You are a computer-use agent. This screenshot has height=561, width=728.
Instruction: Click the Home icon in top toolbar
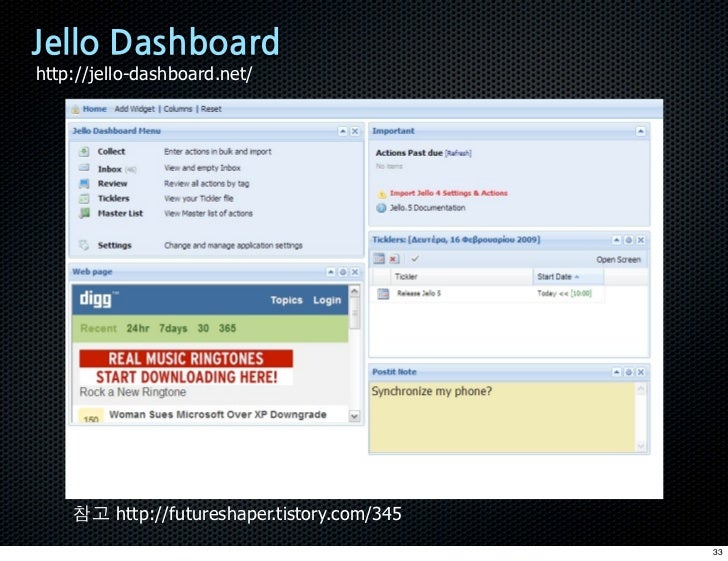pos(75,110)
